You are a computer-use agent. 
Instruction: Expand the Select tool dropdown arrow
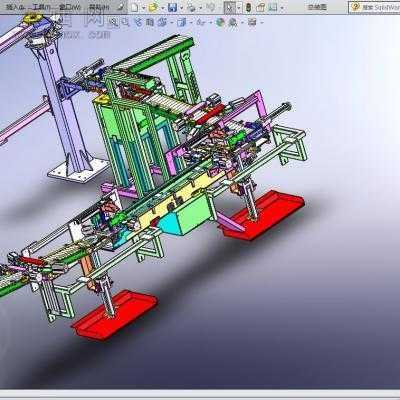[x=239, y=8]
